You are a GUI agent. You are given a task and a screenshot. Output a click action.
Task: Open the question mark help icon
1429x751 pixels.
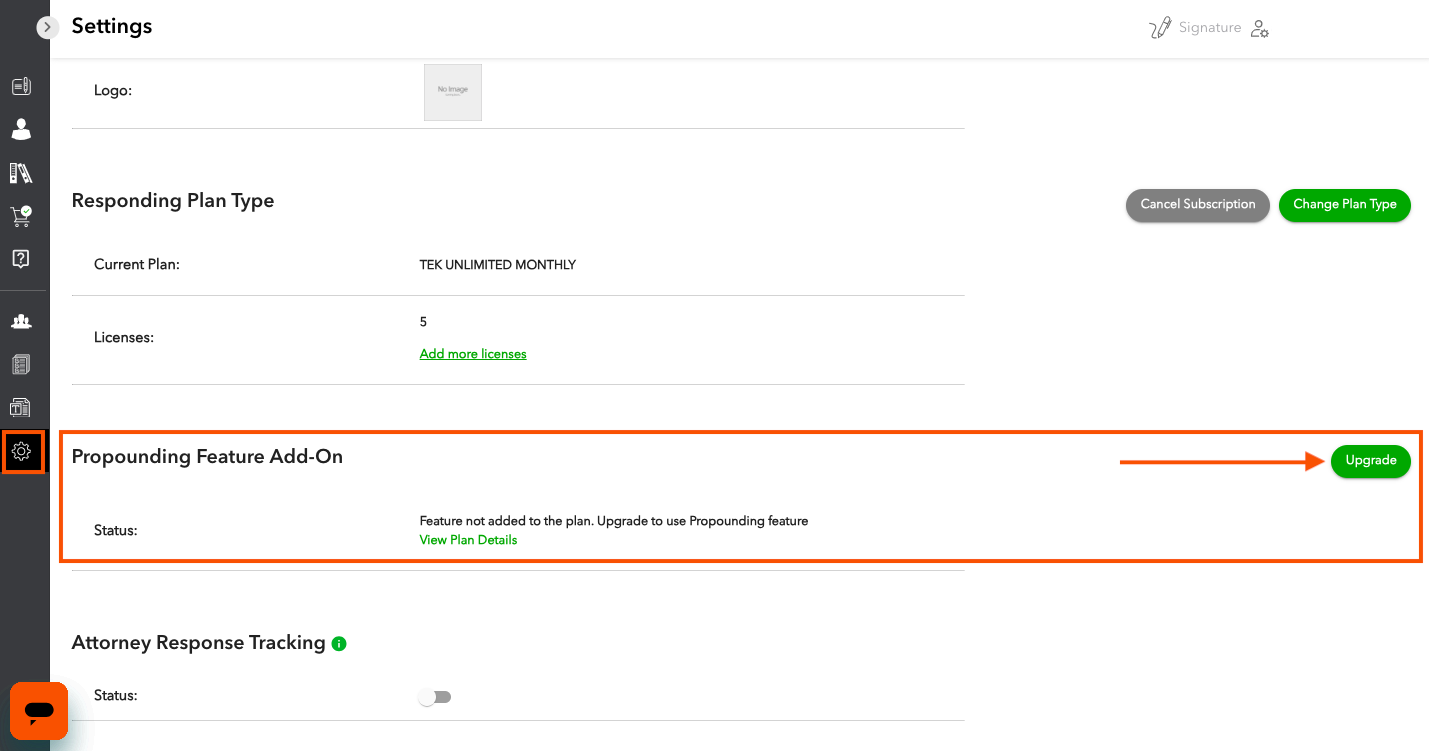tap(21, 259)
